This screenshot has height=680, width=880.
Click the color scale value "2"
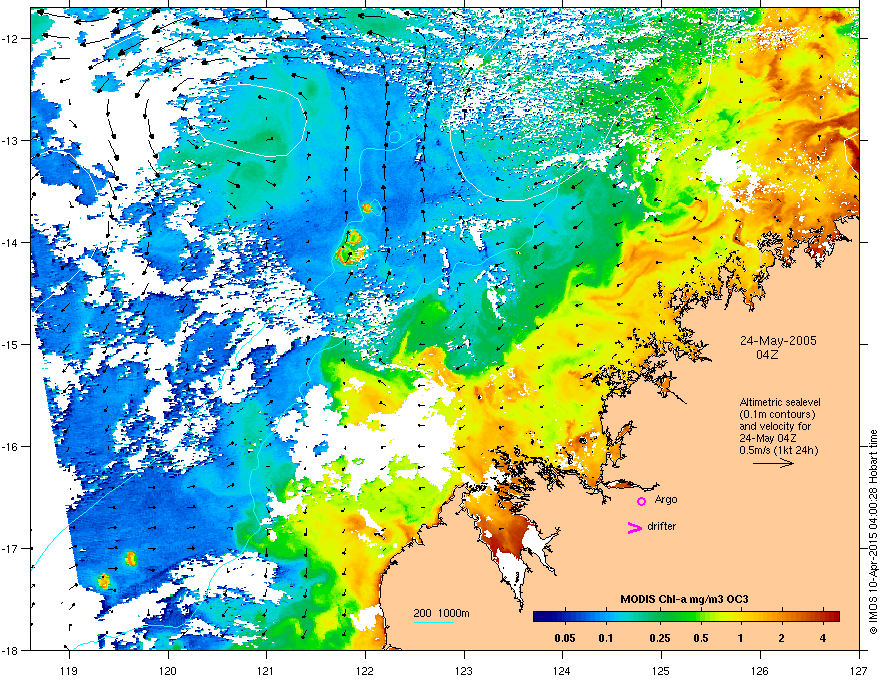point(782,638)
